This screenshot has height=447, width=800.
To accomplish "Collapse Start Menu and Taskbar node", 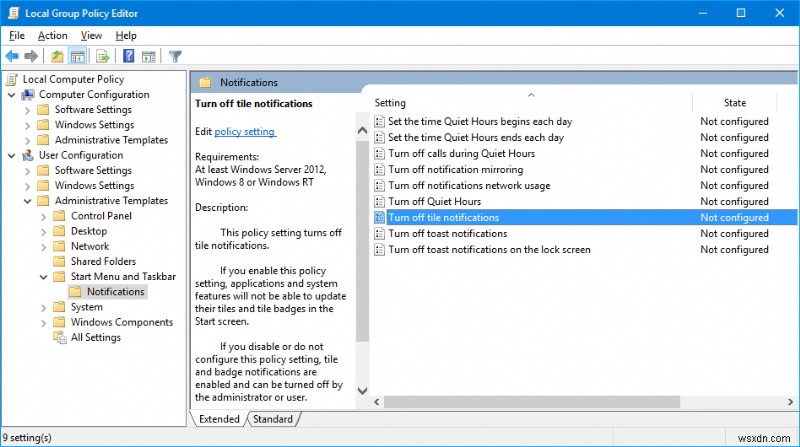I will pyautogui.click(x=43, y=277).
